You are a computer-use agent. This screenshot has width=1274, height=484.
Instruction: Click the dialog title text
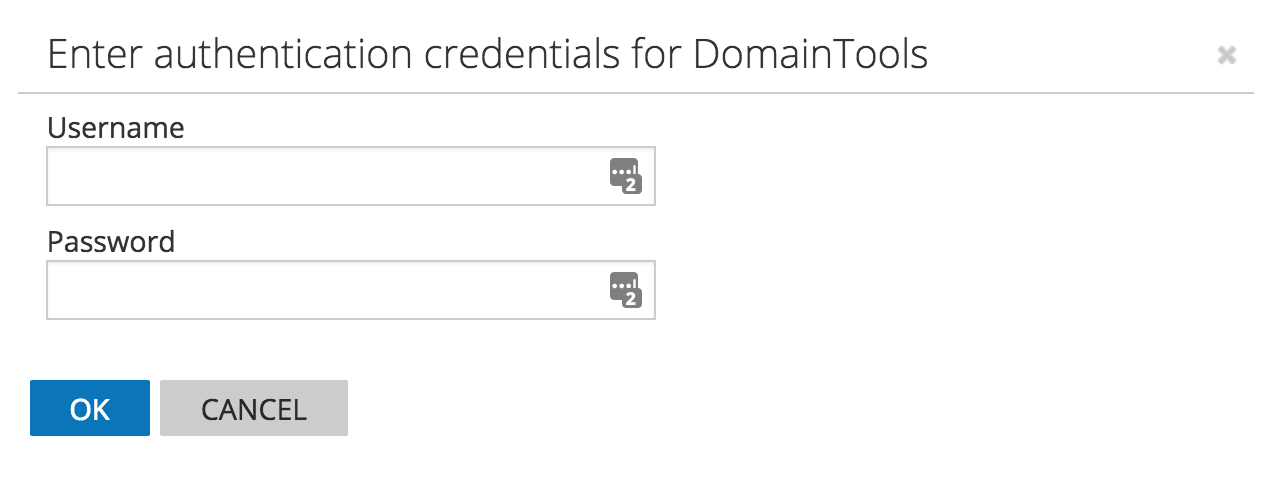(487, 55)
